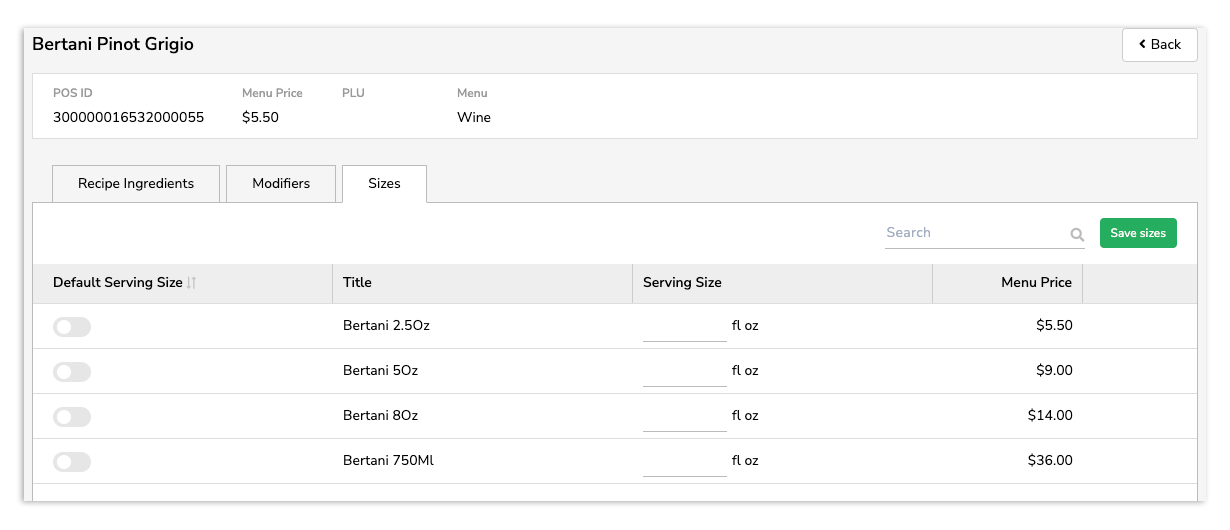Open the Recipe Ingredients tab
The height and width of the screenshot is (530, 1230).
(136, 184)
